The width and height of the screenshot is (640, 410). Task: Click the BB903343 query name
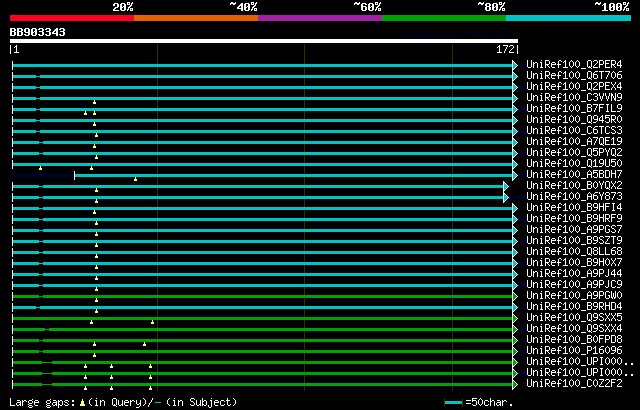(38, 32)
